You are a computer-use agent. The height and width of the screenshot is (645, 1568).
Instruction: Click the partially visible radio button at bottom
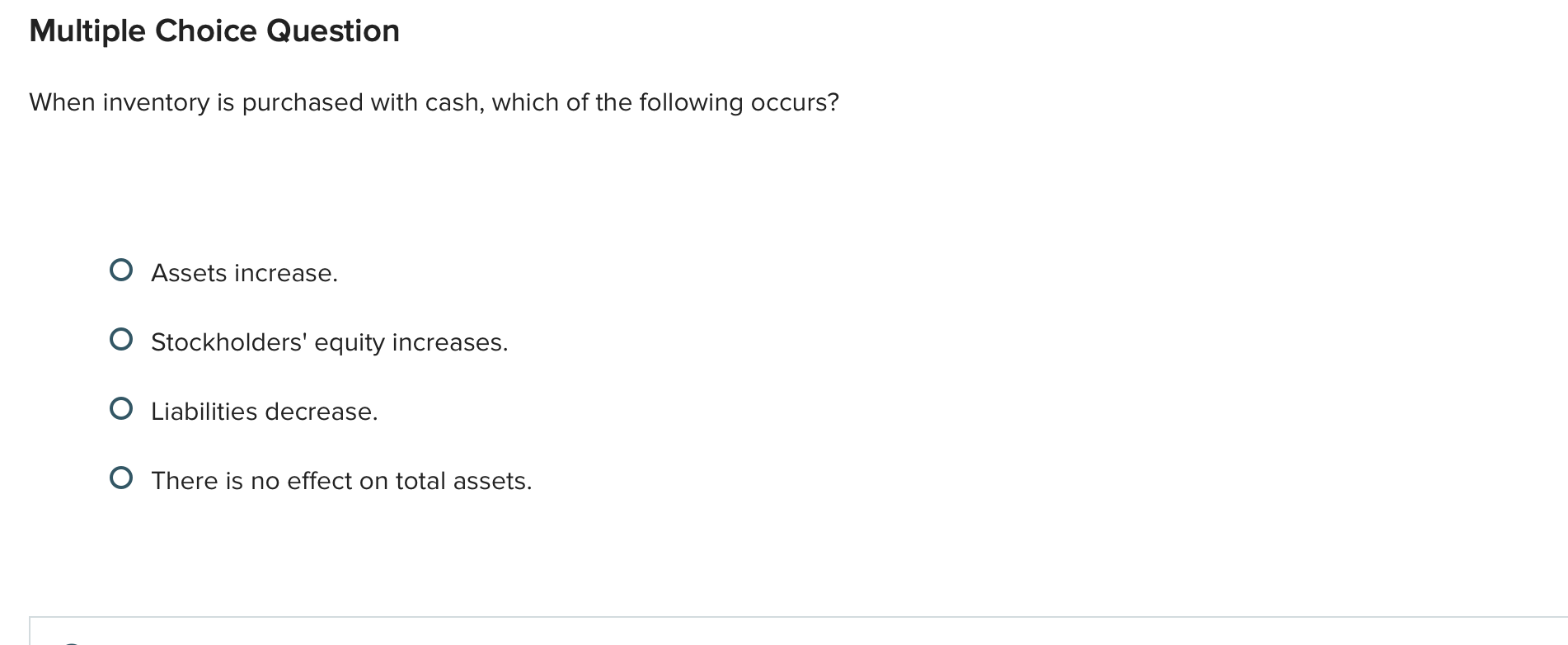pyautogui.click(x=73, y=642)
